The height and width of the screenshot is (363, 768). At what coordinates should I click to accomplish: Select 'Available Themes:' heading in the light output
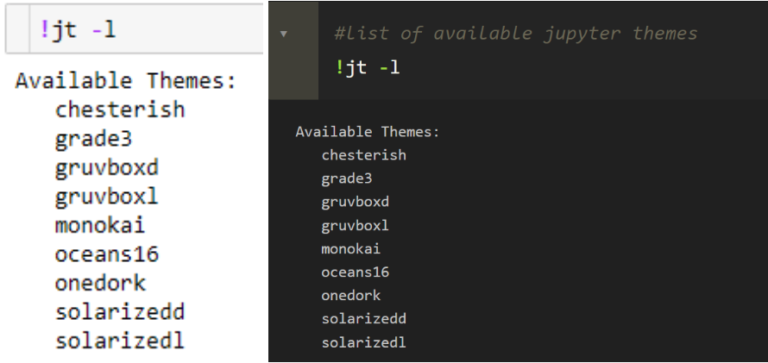[126, 81]
